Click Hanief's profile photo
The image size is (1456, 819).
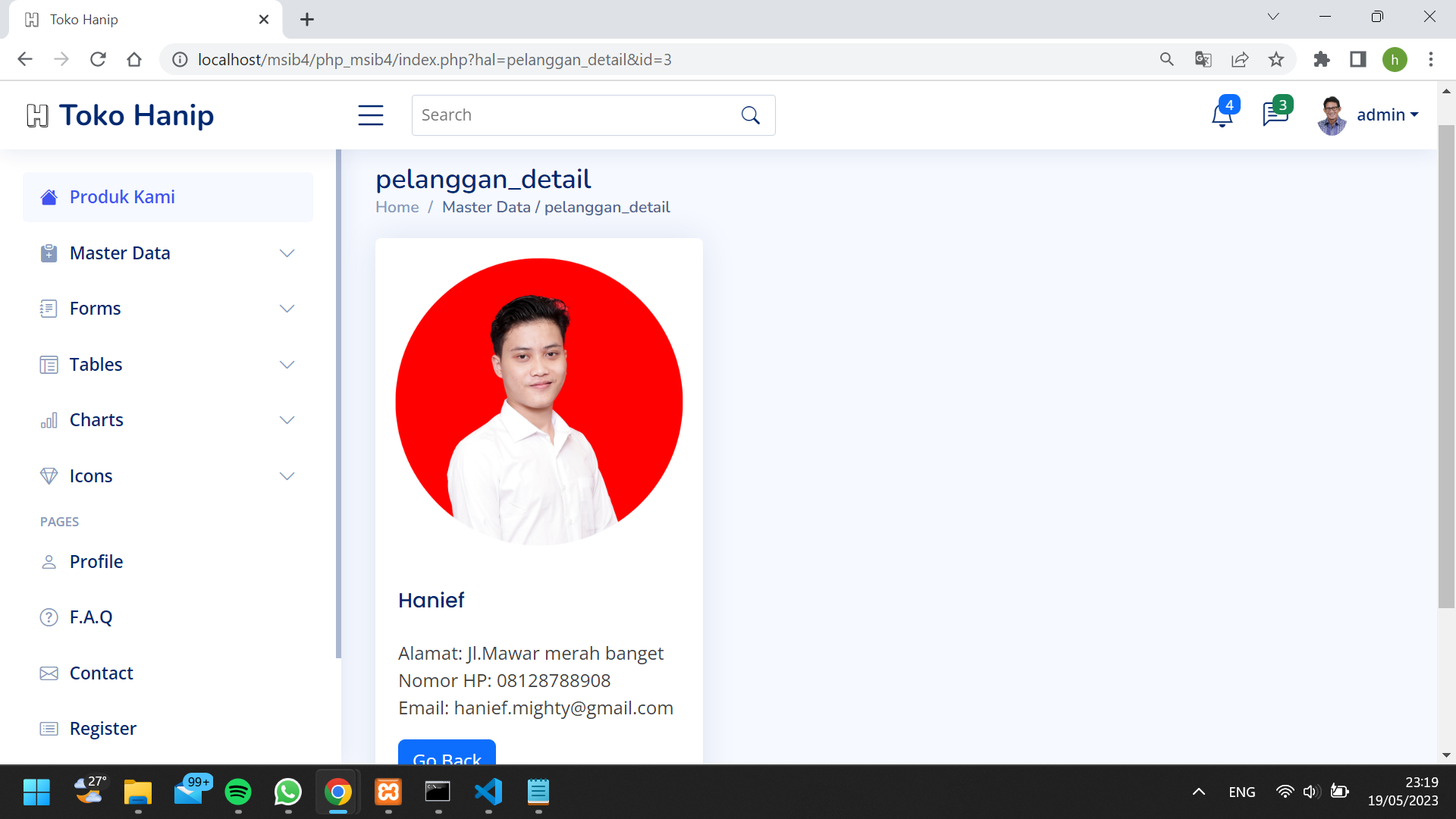[x=538, y=402]
